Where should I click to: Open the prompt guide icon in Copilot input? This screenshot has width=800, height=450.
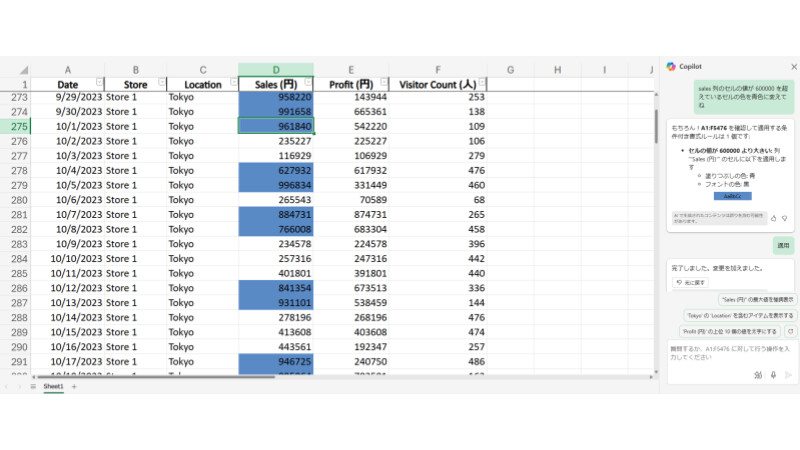758,375
